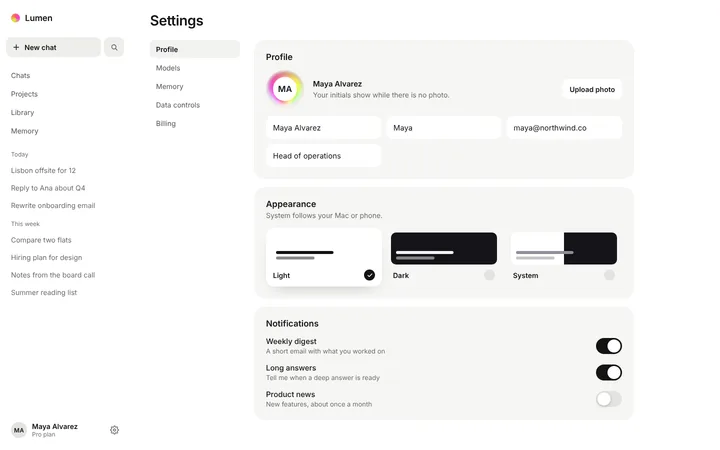Open settings gear next to Maya Alvarez
This screenshot has height=450, width=720.
pos(114,430)
